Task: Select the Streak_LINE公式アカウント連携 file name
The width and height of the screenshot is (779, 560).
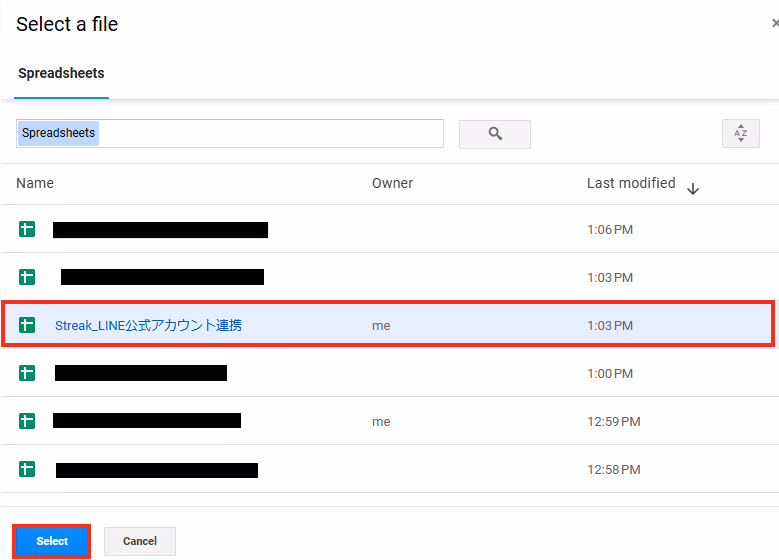Action: pos(148,325)
